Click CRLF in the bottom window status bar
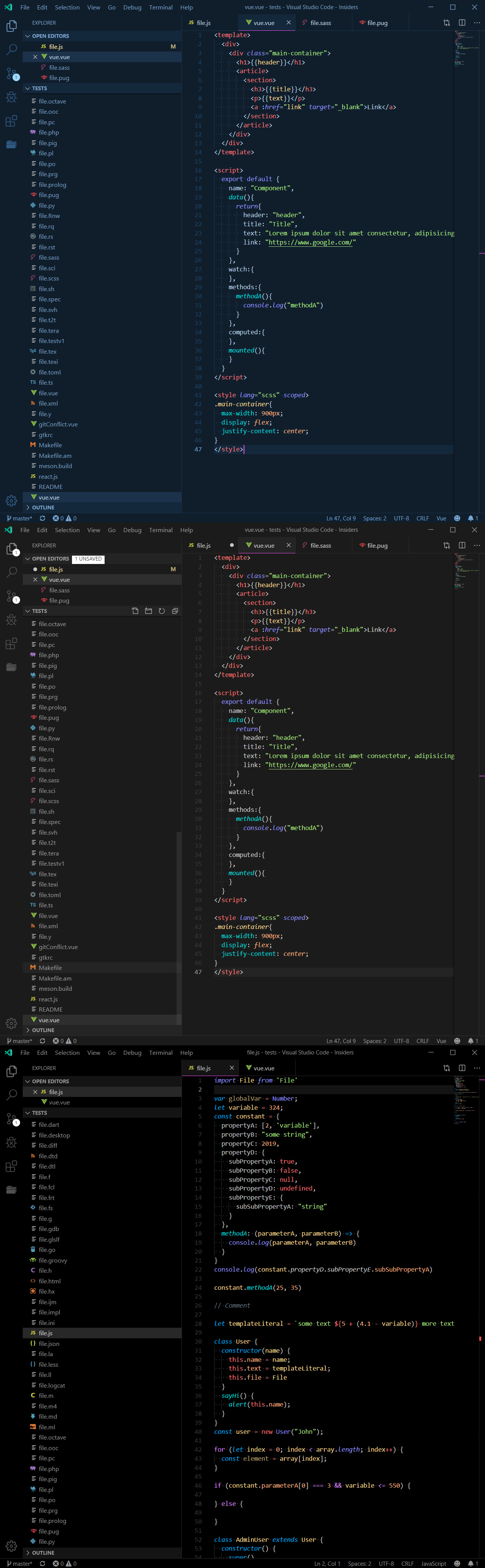This screenshot has width=485, height=1568. click(408, 1563)
